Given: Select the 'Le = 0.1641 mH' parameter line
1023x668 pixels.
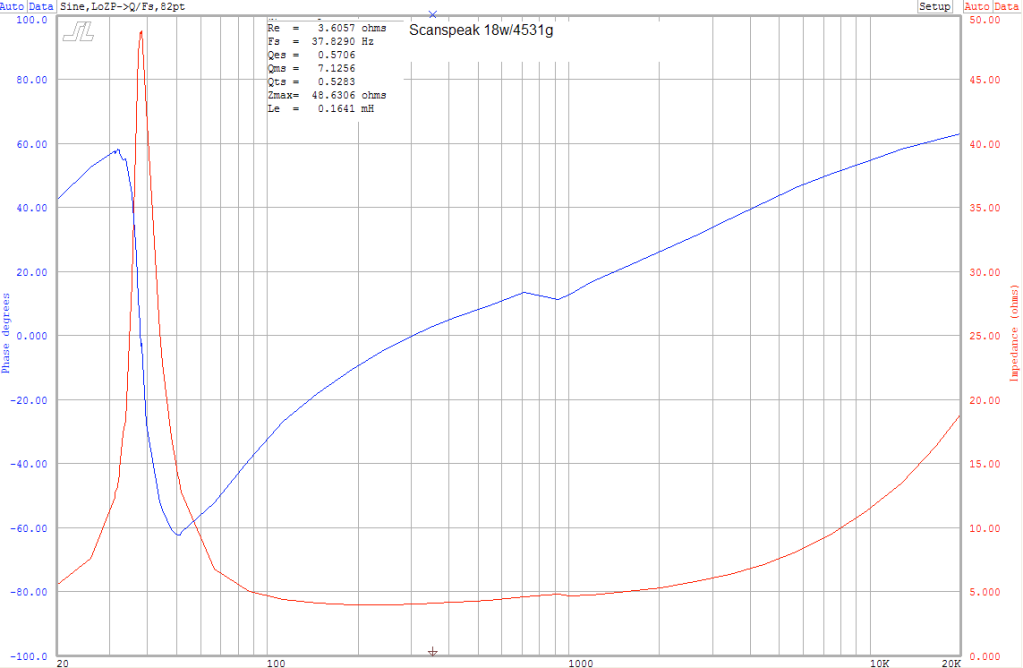Looking at the screenshot, I should point(321,108).
